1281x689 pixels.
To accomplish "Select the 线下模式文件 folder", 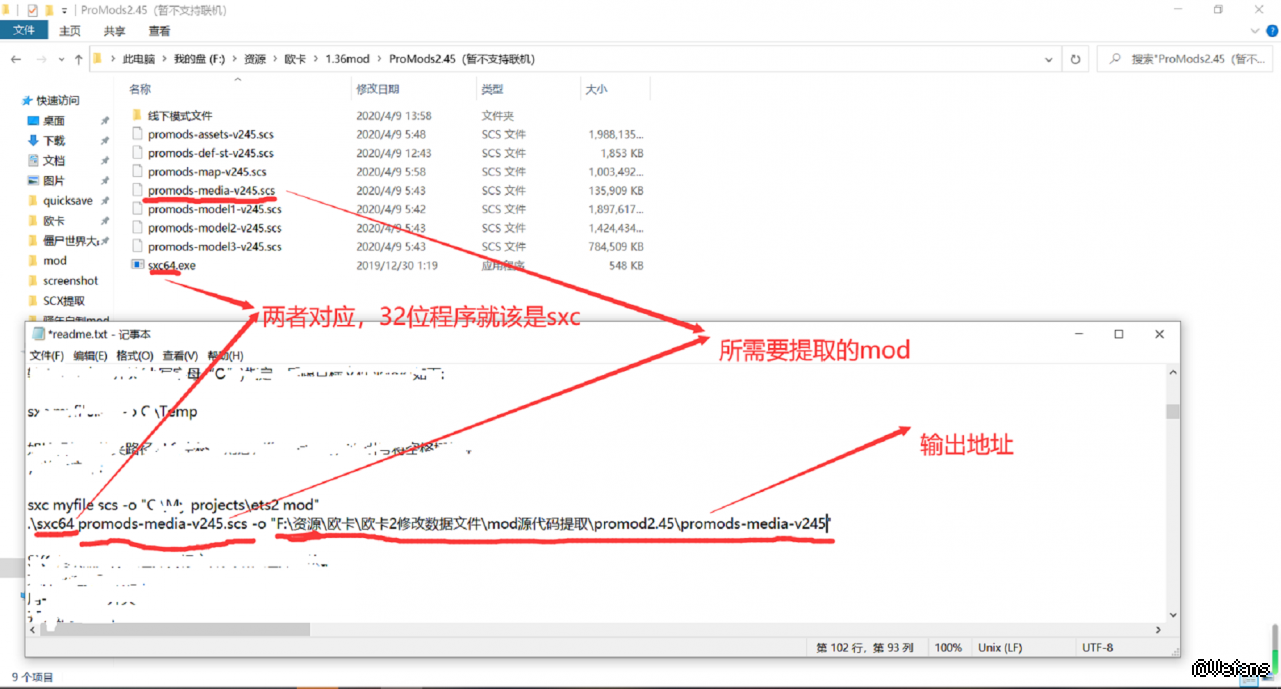I will [180, 115].
